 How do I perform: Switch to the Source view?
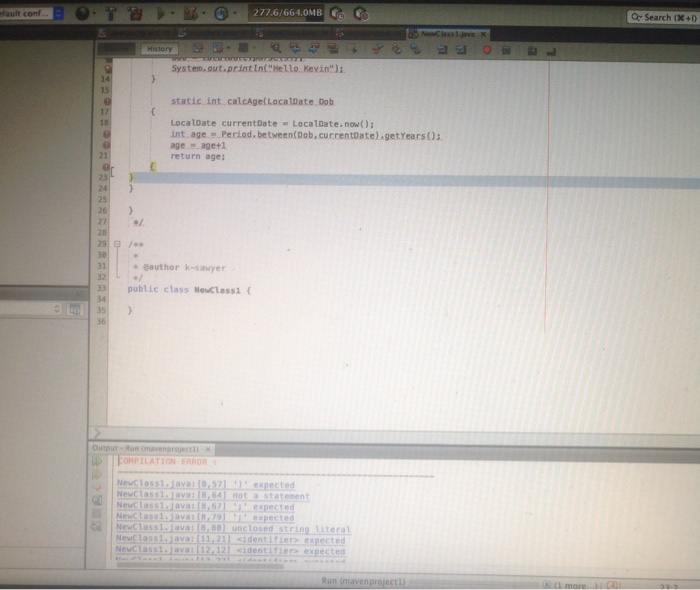pos(116,49)
